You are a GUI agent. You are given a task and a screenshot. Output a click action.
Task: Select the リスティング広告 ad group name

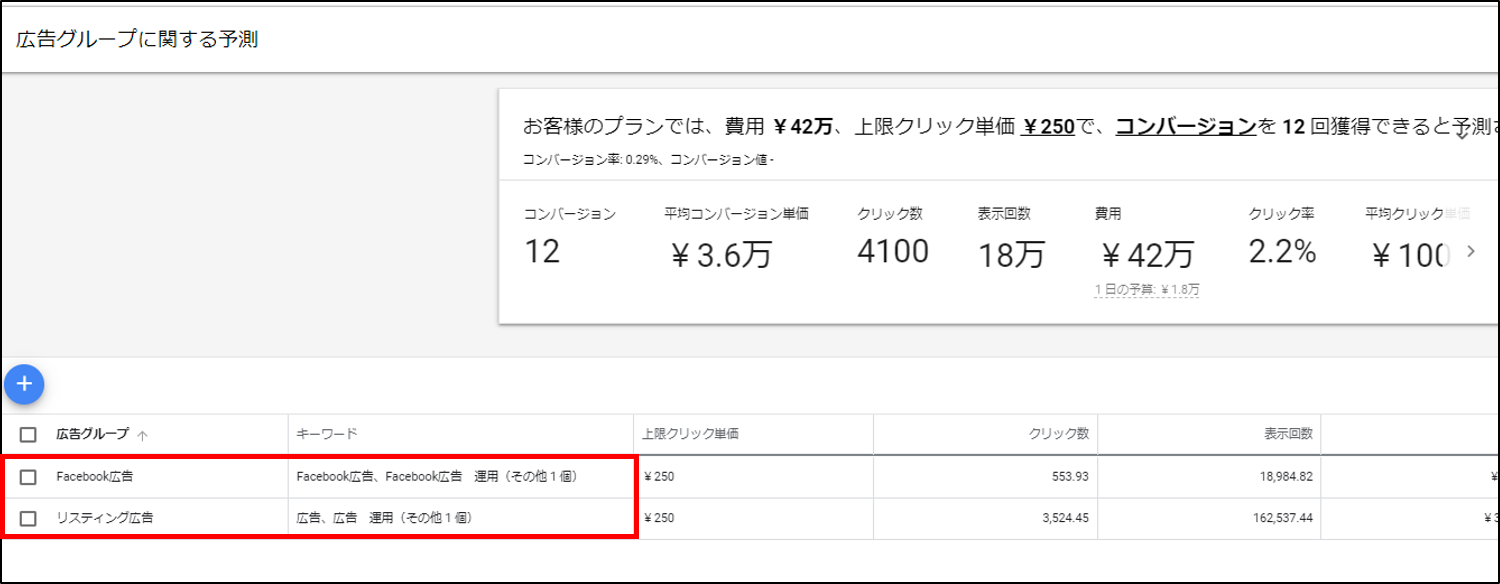[104, 518]
